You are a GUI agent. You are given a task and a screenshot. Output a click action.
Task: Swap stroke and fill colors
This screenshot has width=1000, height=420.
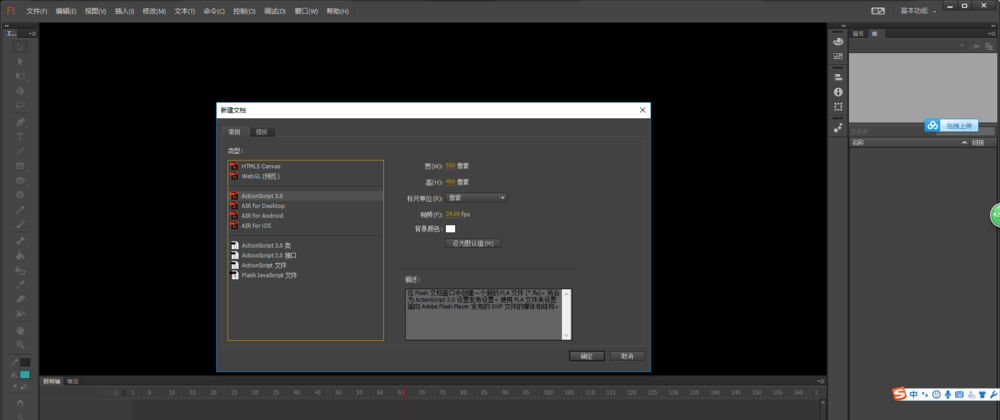(24, 386)
